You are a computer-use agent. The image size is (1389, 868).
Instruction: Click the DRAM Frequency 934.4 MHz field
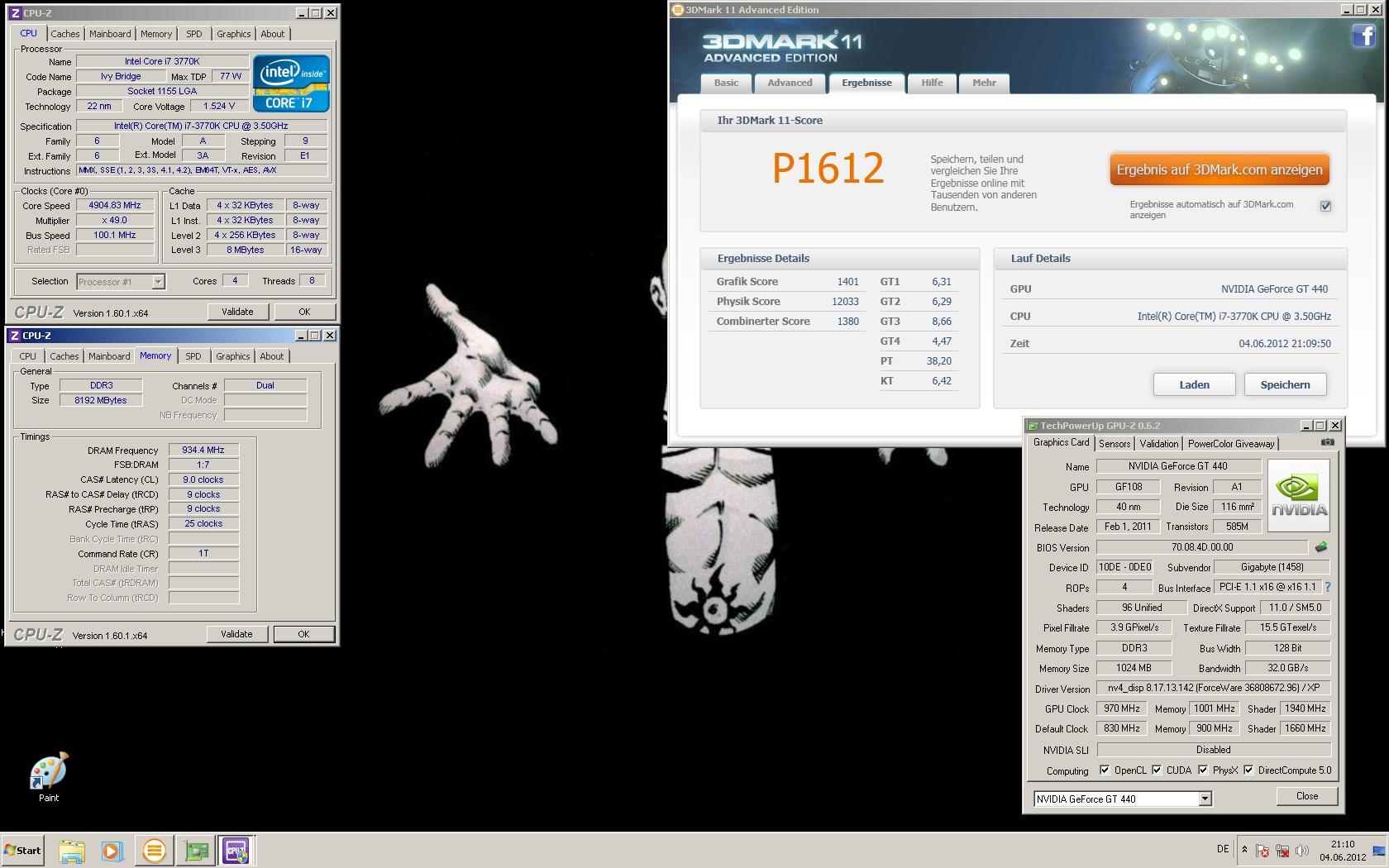click(203, 451)
